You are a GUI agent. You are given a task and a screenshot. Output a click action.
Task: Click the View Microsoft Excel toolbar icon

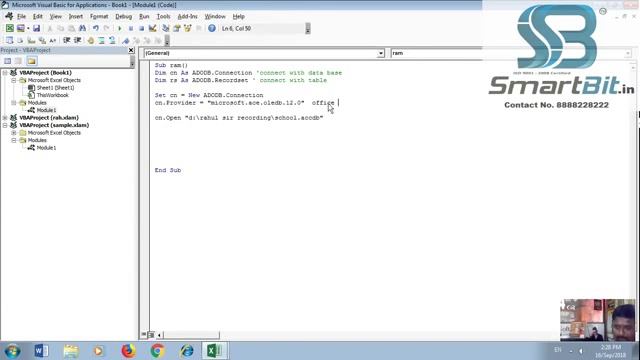[9, 28]
